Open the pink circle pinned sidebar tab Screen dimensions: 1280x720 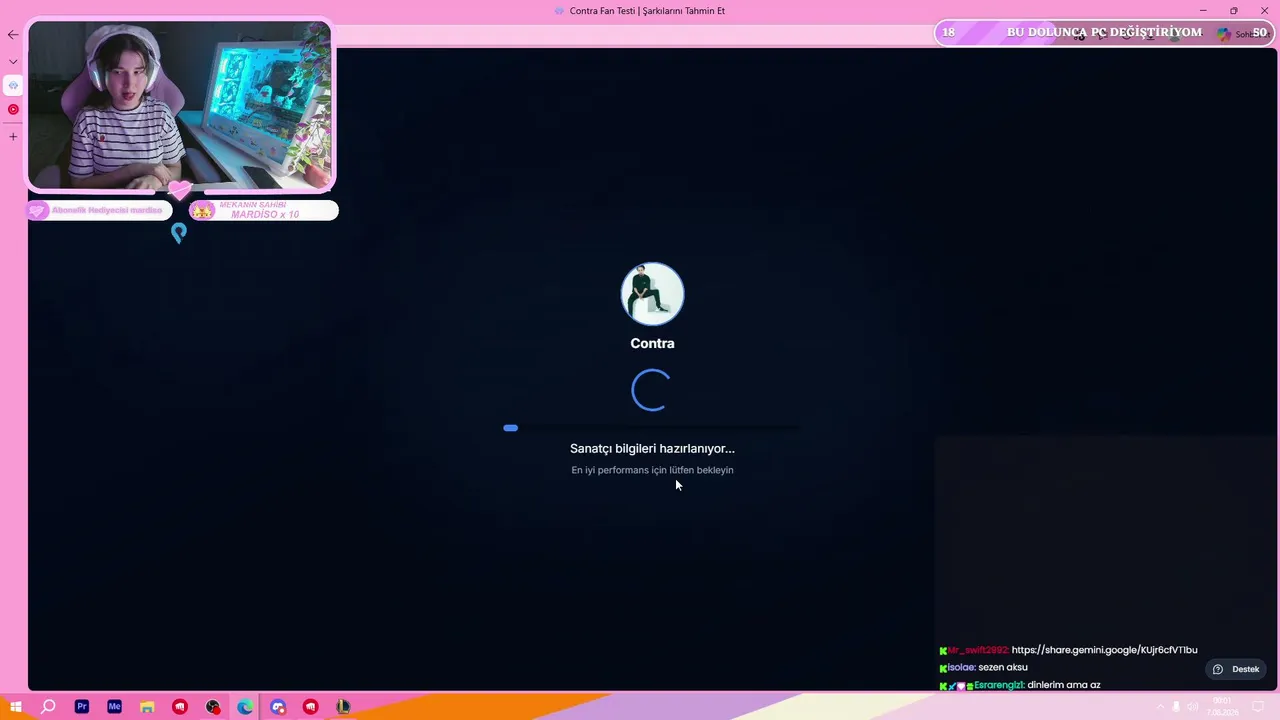point(13,85)
